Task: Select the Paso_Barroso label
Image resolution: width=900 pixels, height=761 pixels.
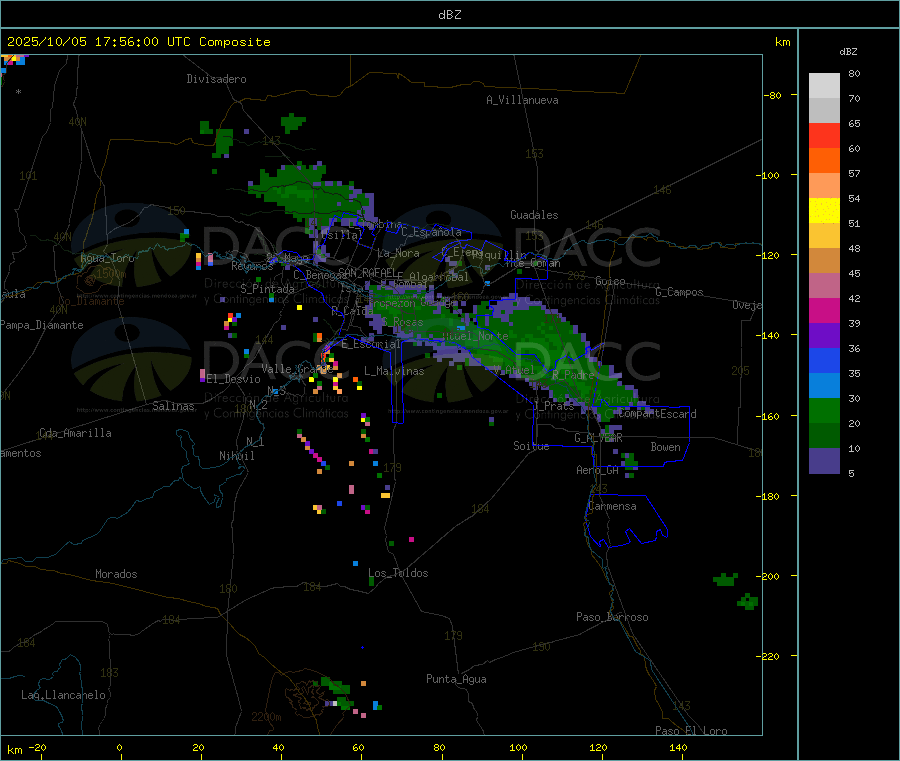Action: (x=612, y=617)
